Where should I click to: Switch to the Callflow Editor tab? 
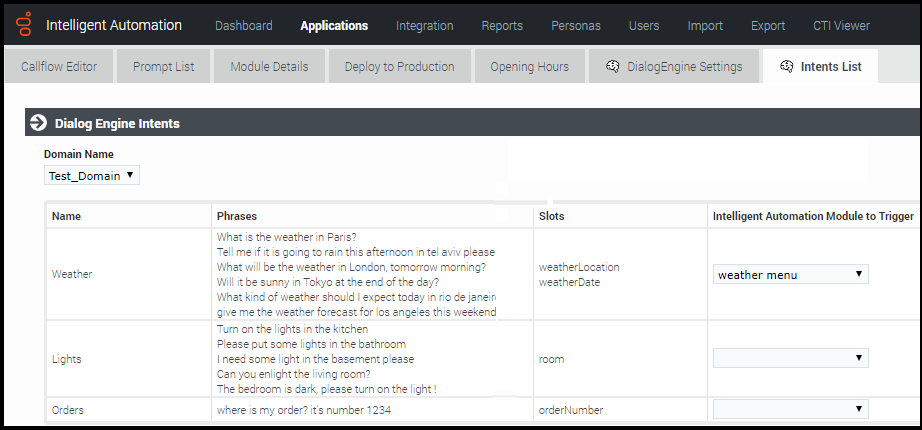59,67
